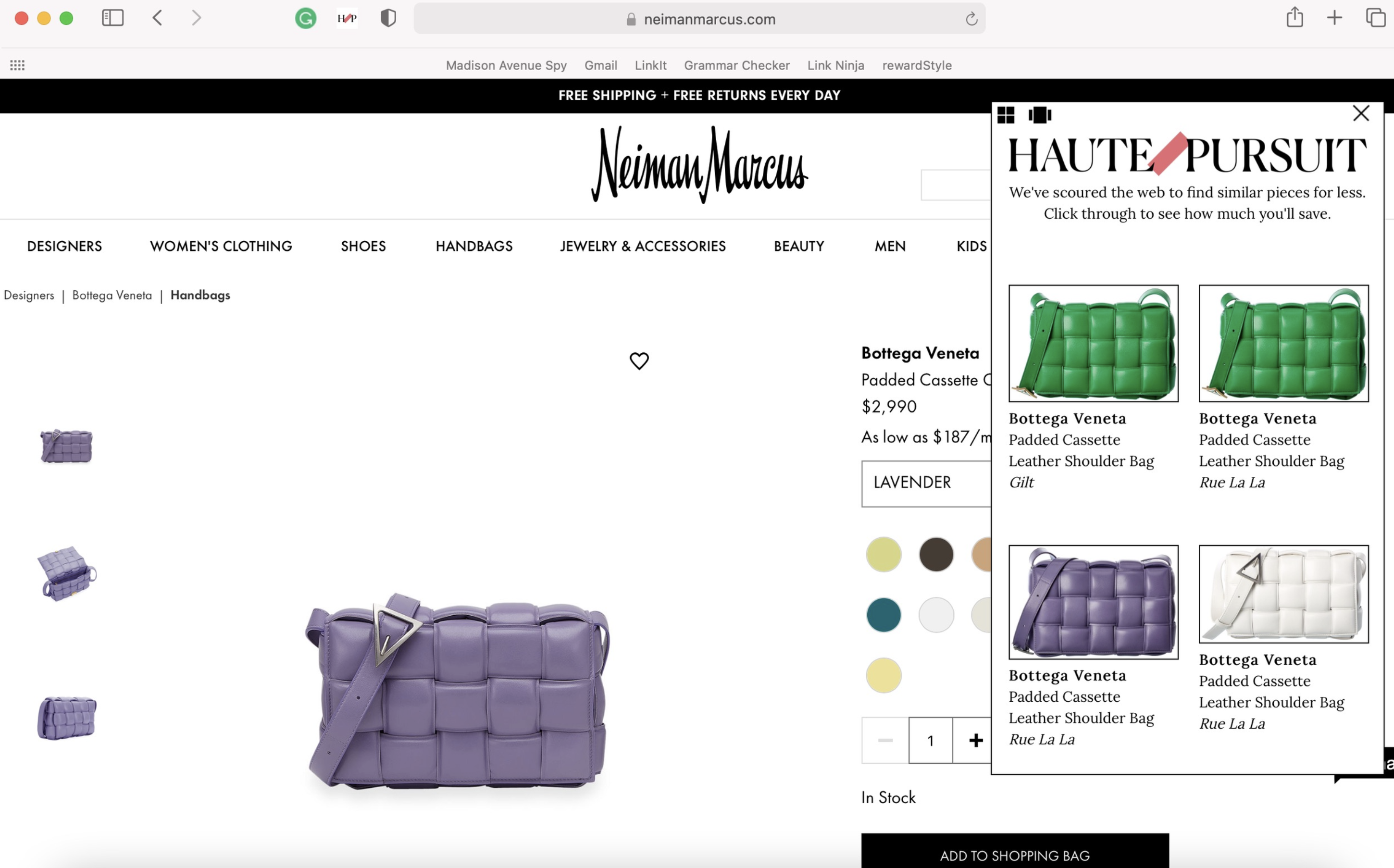The width and height of the screenshot is (1394, 868).
Task: Click the search field beside the logo
Action: 956,185
